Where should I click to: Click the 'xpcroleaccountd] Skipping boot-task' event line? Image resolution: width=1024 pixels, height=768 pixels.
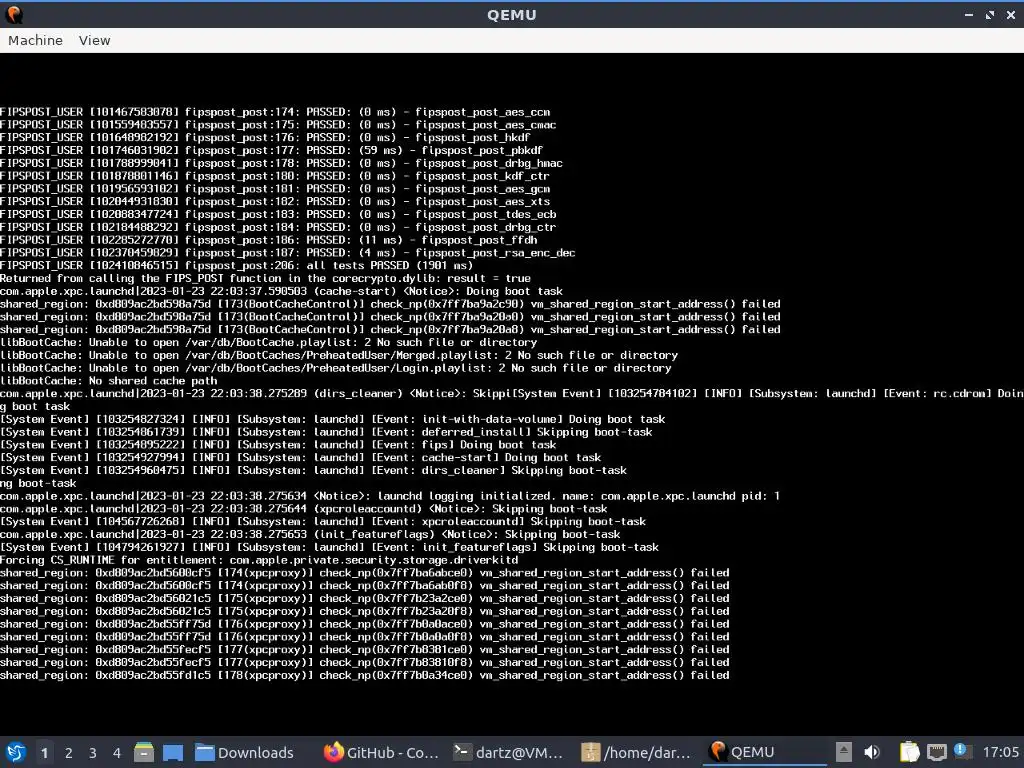tap(323, 522)
